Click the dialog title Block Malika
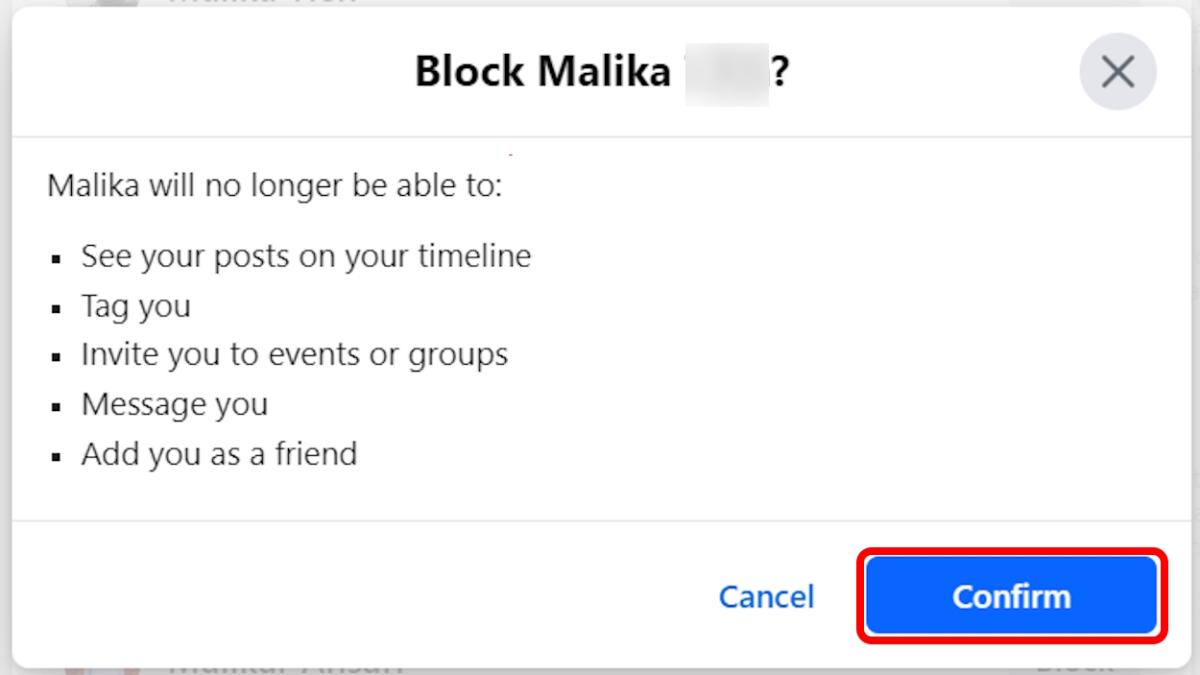 (x=545, y=70)
